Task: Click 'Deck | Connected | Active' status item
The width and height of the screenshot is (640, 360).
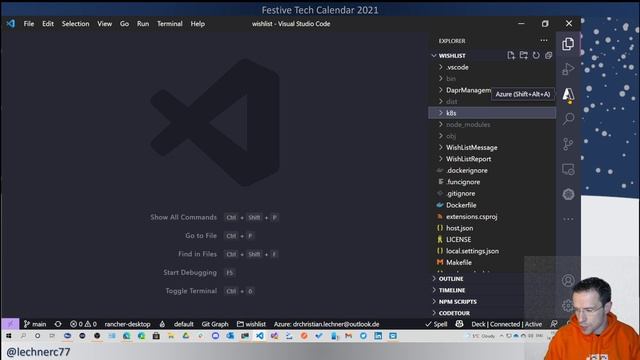Action: (507, 324)
